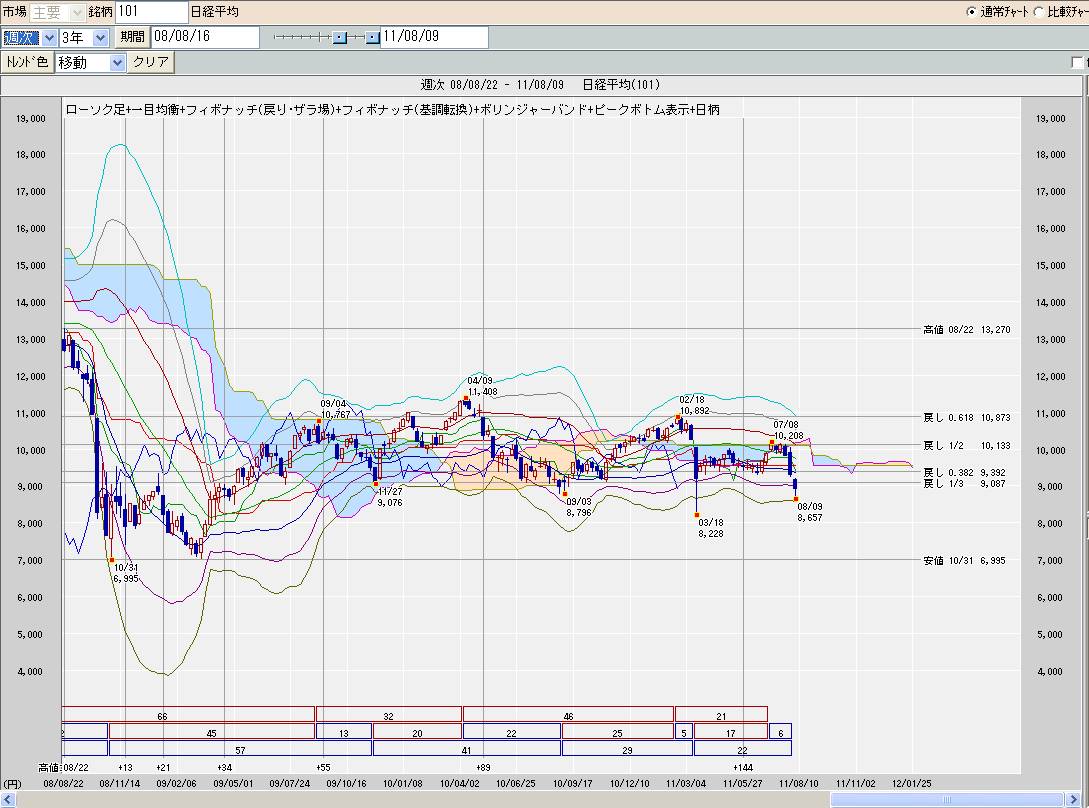This screenshot has height=808, width=1089.
Task: Click the 期間 button
Action: pos(132,37)
